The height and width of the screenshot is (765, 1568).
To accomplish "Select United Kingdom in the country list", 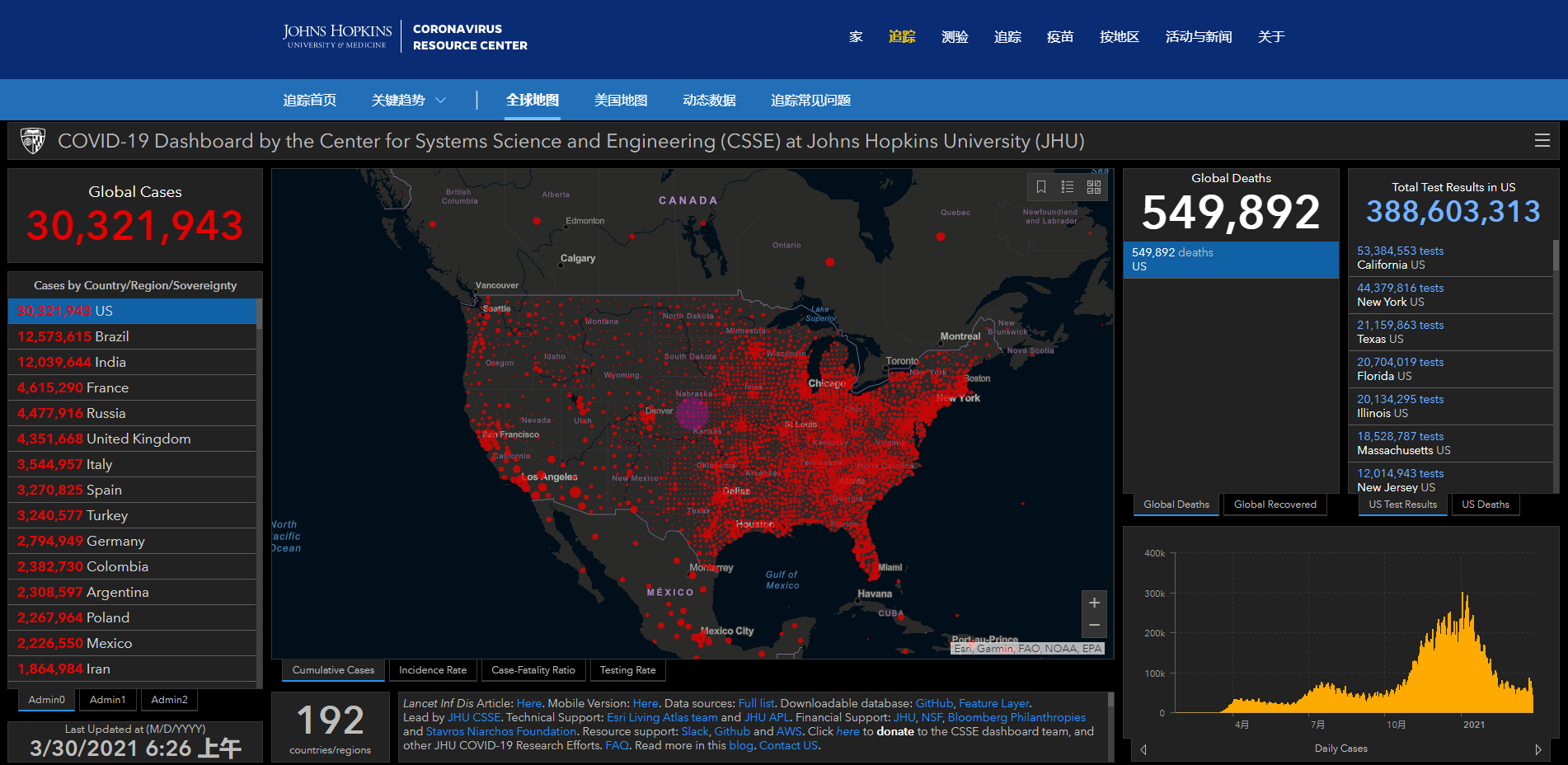I will pyautogui.click(x=132, y=439).
